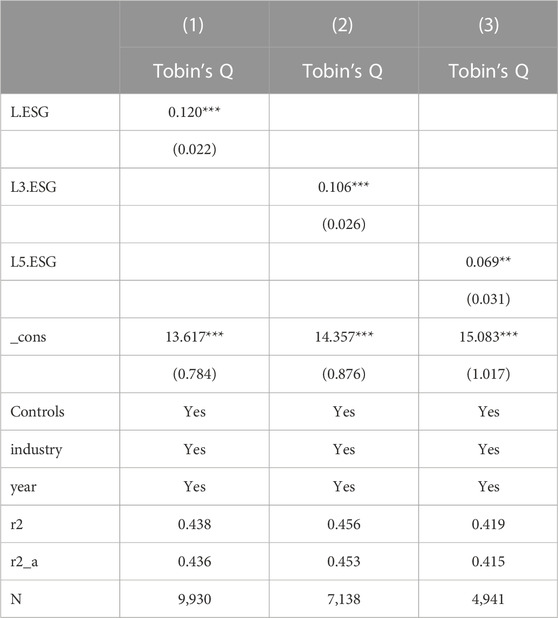Select column header (2)
Screen dimensions: 558x618
point(342,25)
